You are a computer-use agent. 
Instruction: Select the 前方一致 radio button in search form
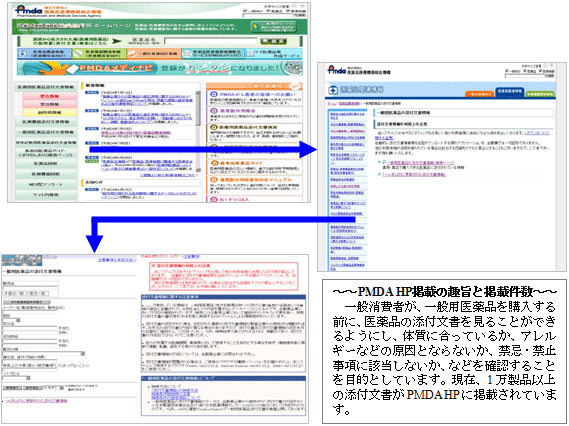28,293
